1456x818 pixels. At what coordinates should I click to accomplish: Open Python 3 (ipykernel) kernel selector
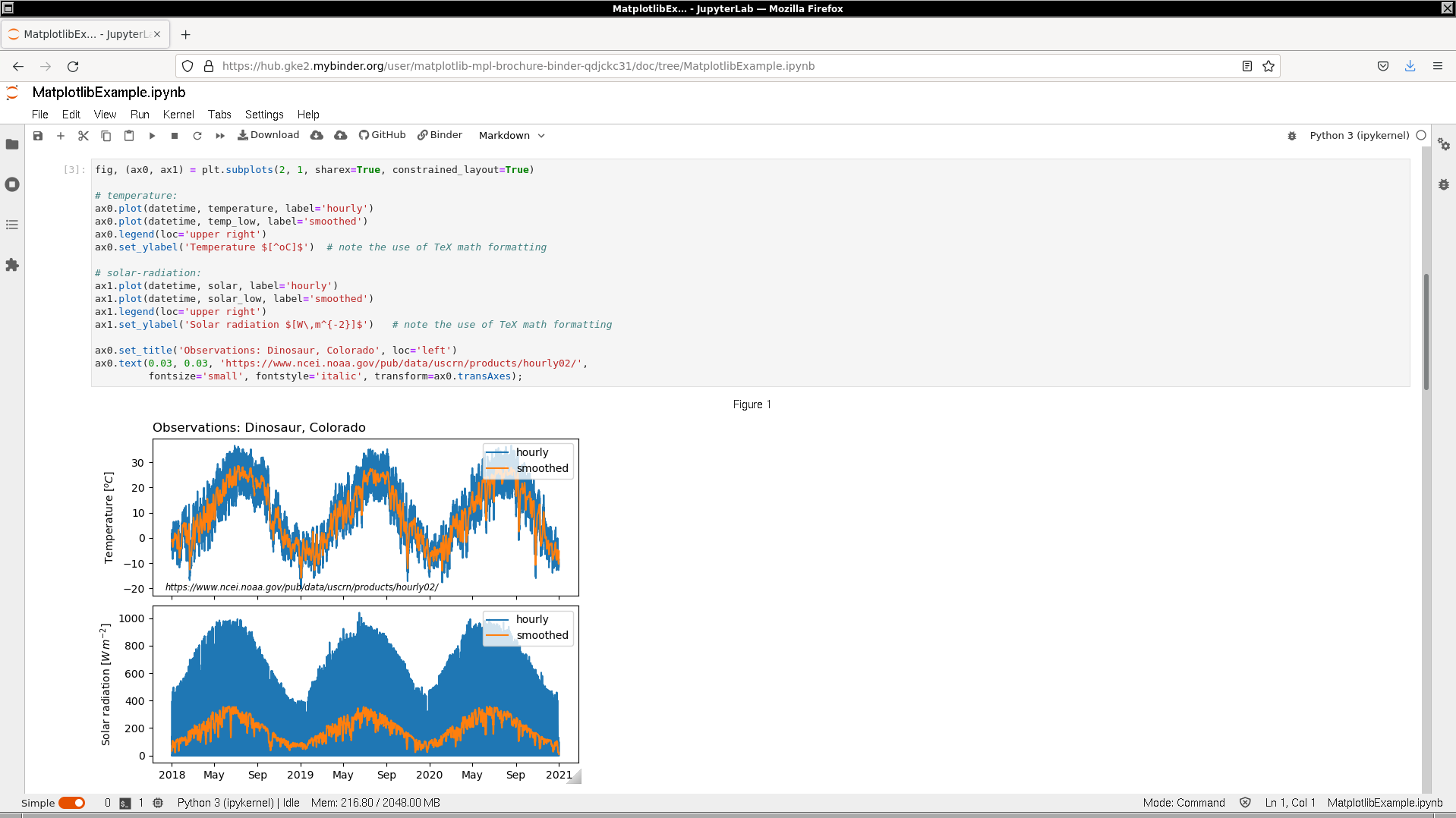pos(1359,136)
